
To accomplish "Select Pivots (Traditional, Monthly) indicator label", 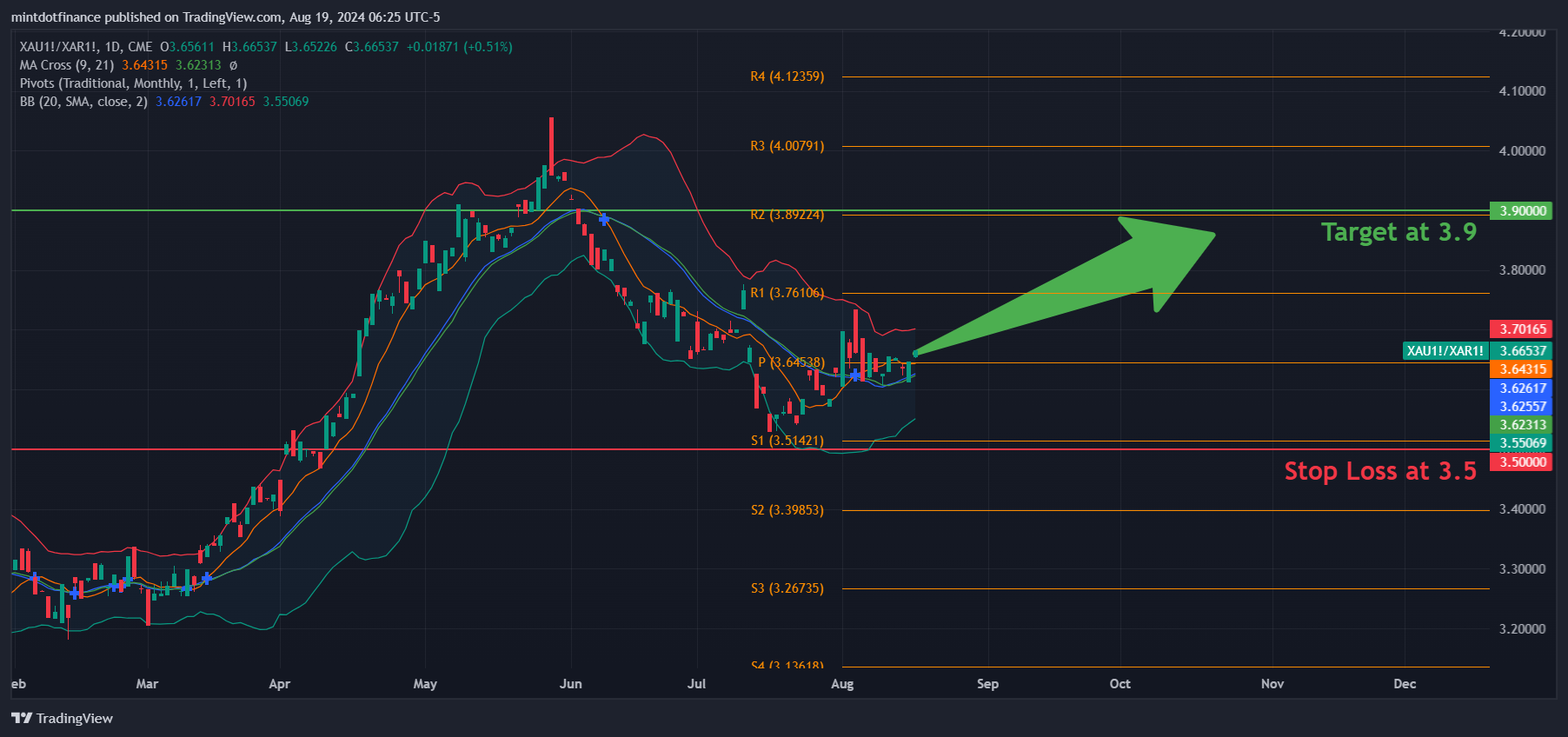I will 134,83.
